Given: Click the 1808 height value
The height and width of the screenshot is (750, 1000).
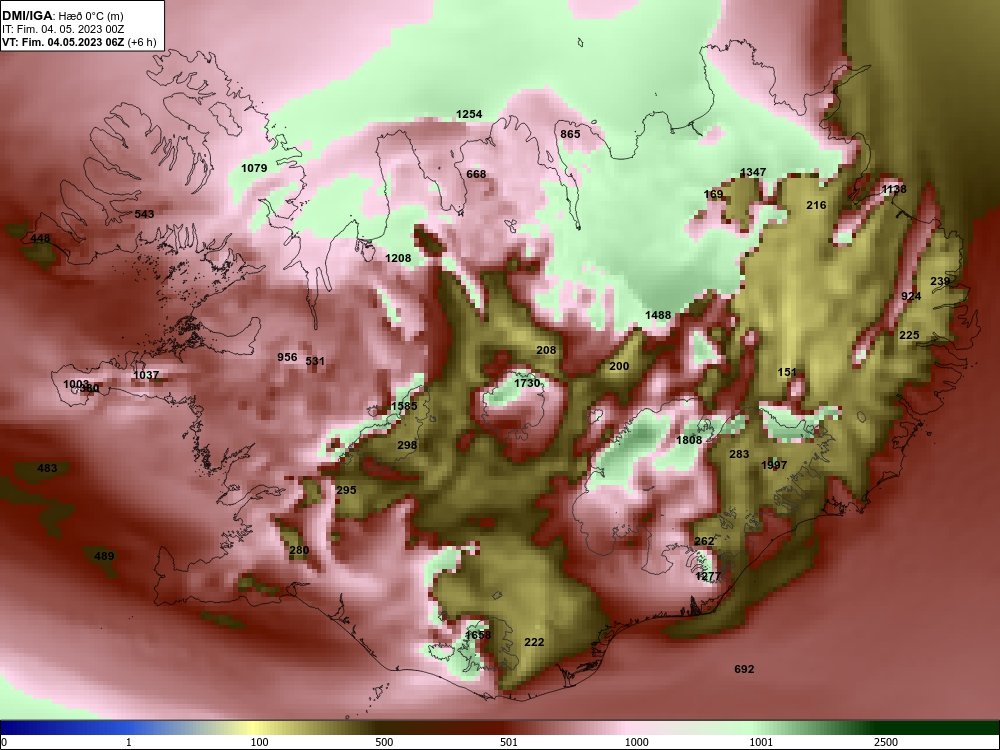Looking at the screenshot, I should [x=689, y=440].
